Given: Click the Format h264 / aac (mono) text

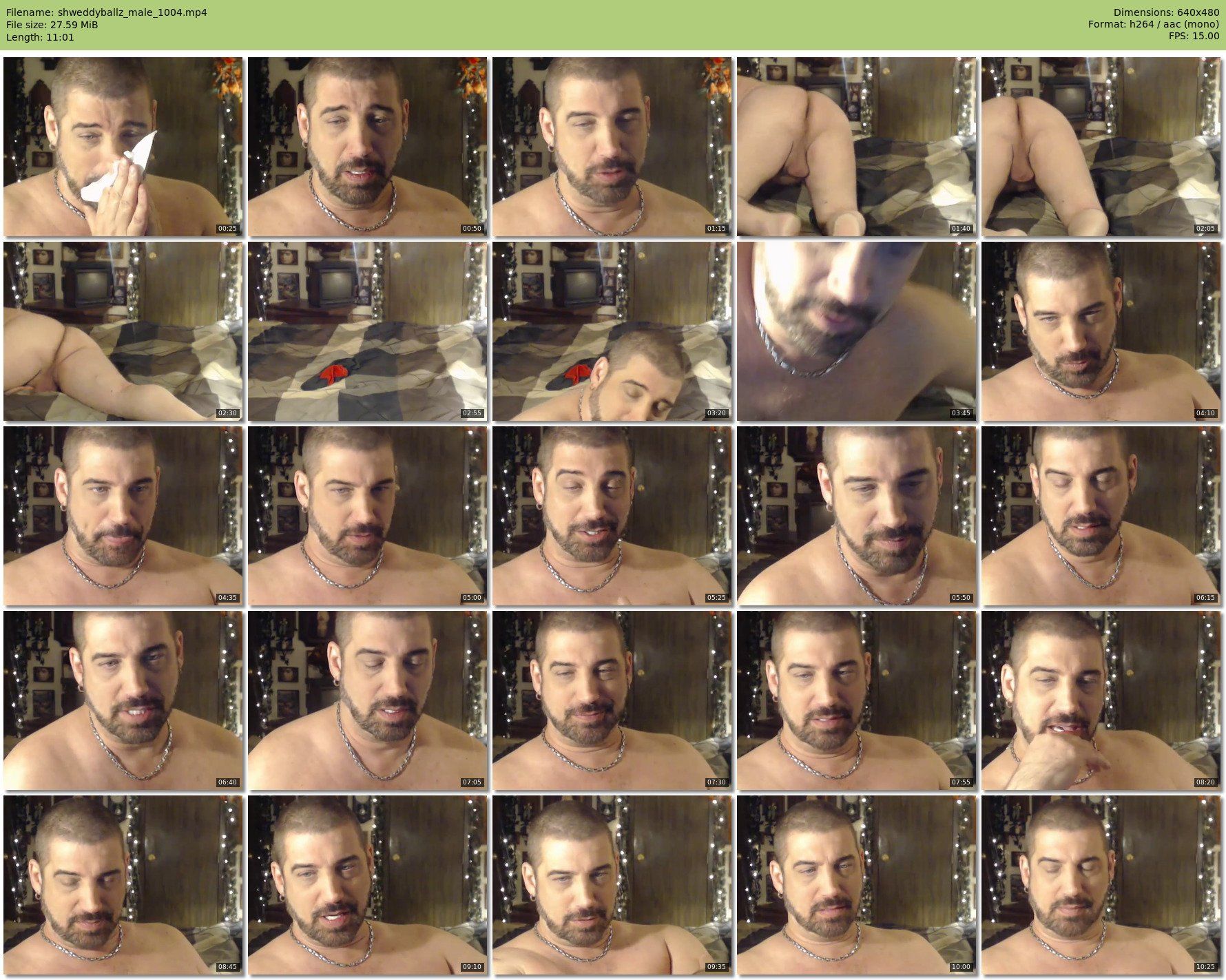Looking at the screenshot, I should click(x=1154, y=25).
